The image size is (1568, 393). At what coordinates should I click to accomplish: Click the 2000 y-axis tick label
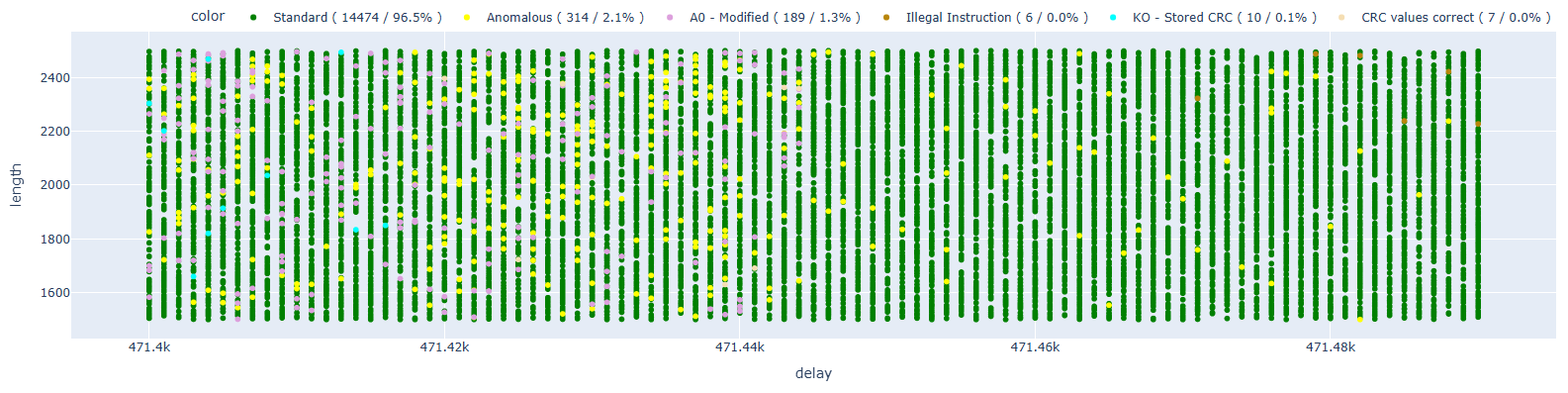(x=54, y=185)
